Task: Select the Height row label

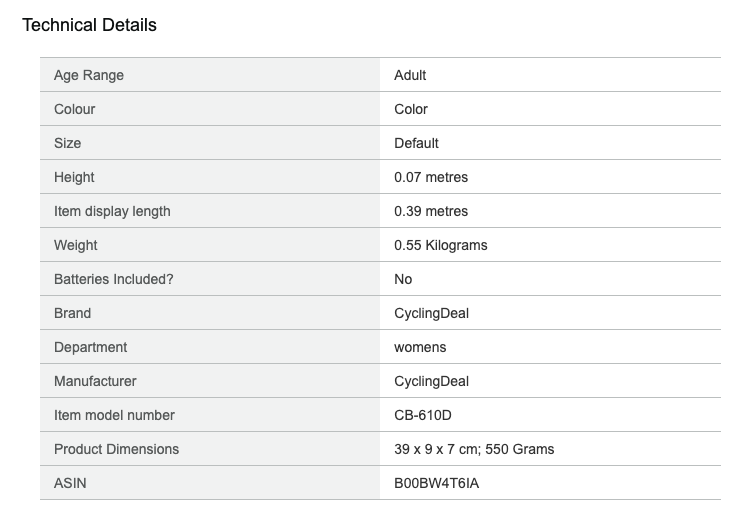Action: (x=74, y=177)
